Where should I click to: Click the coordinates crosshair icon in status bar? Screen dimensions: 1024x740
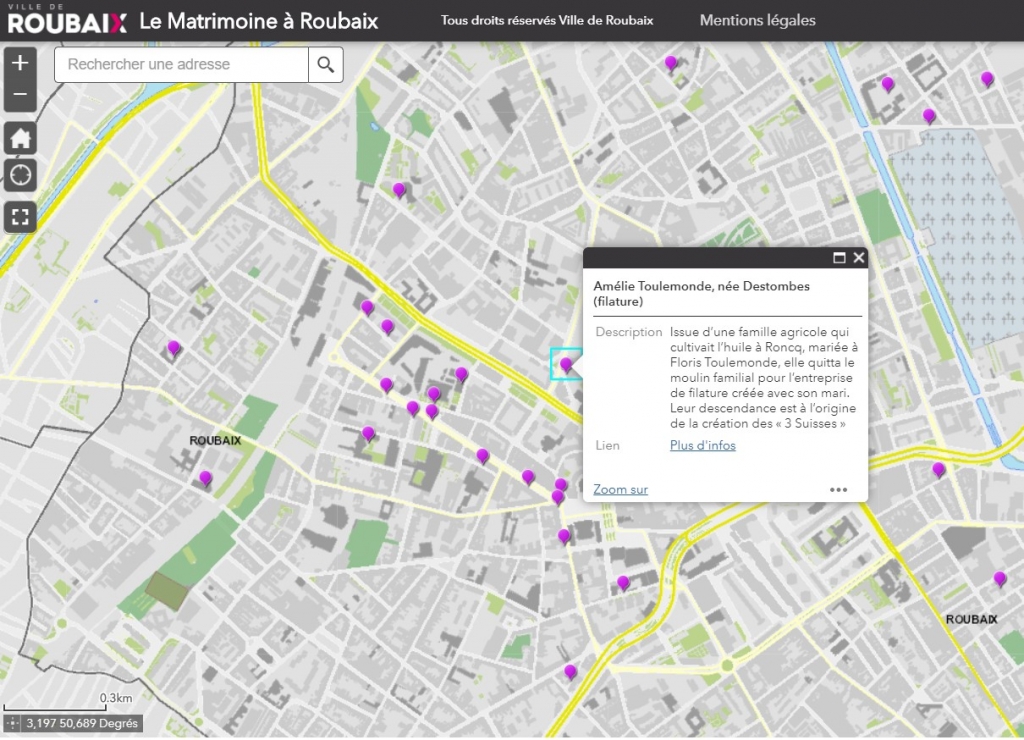12,723
